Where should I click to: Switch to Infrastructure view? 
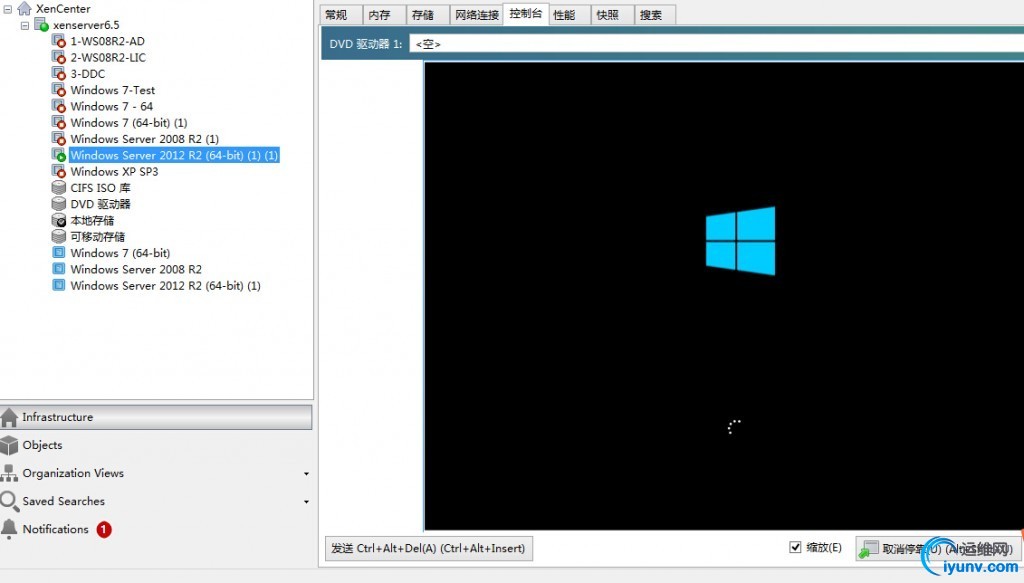pos(156,417)
